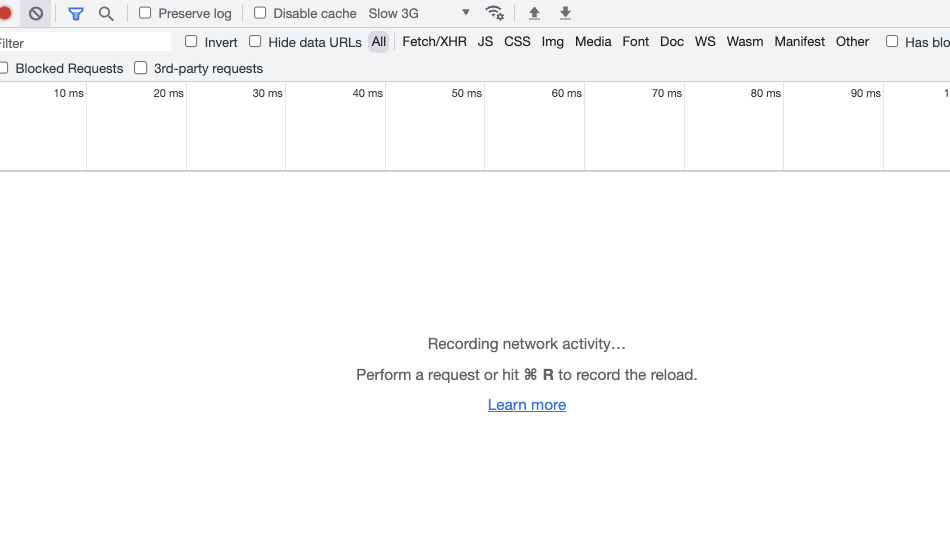The width and height of the screenshot is (950, 546).
Task: Check the Blocked Requests checkbox
Action: [x=3, y=68]
